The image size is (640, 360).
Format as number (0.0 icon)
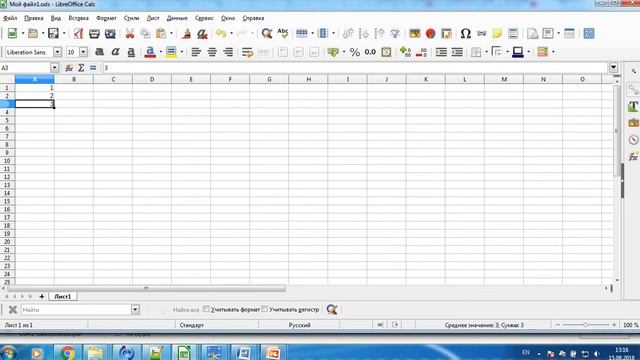point(370,52)
